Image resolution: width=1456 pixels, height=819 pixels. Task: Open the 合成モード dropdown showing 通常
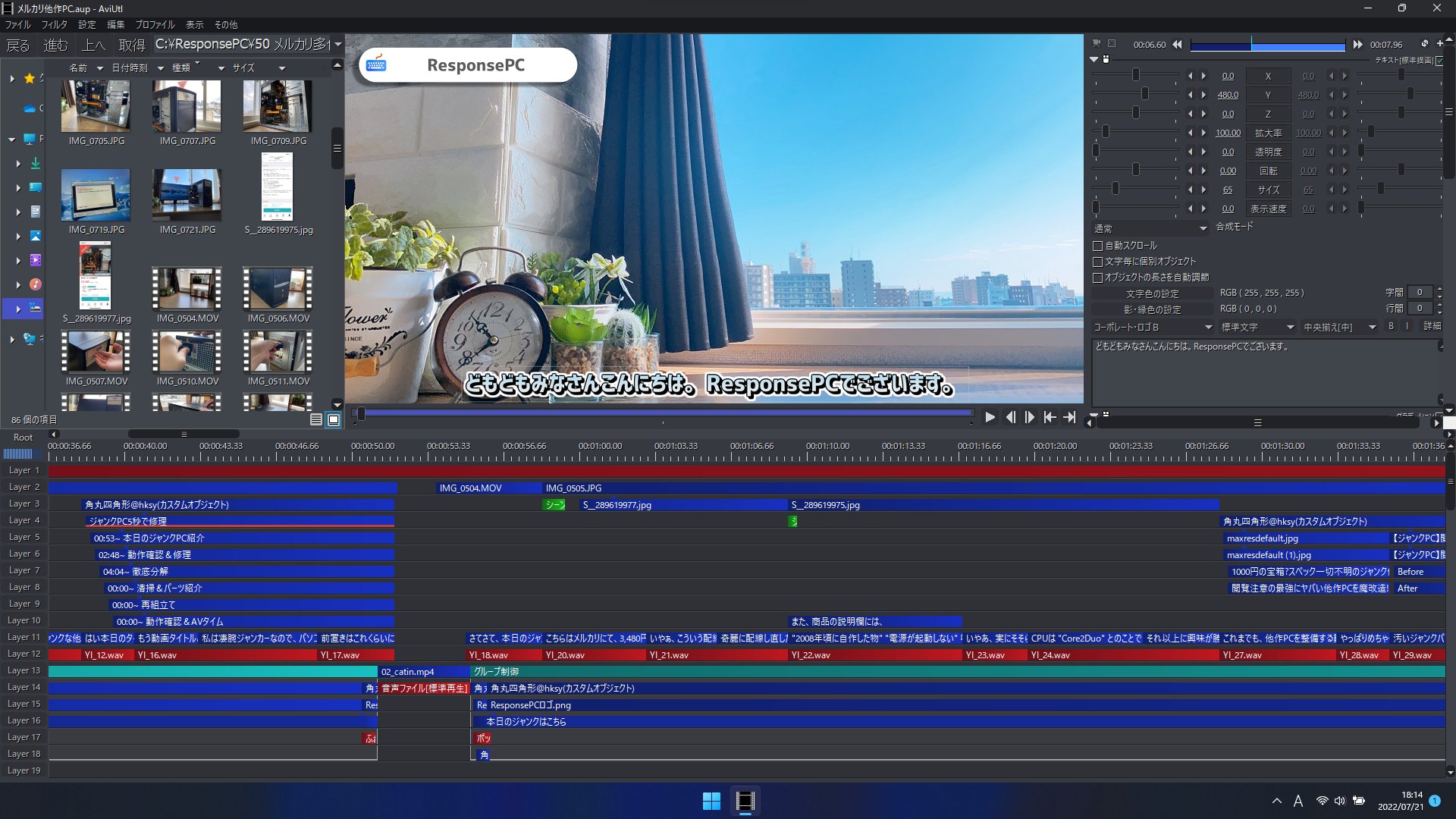coord(1150,228)
